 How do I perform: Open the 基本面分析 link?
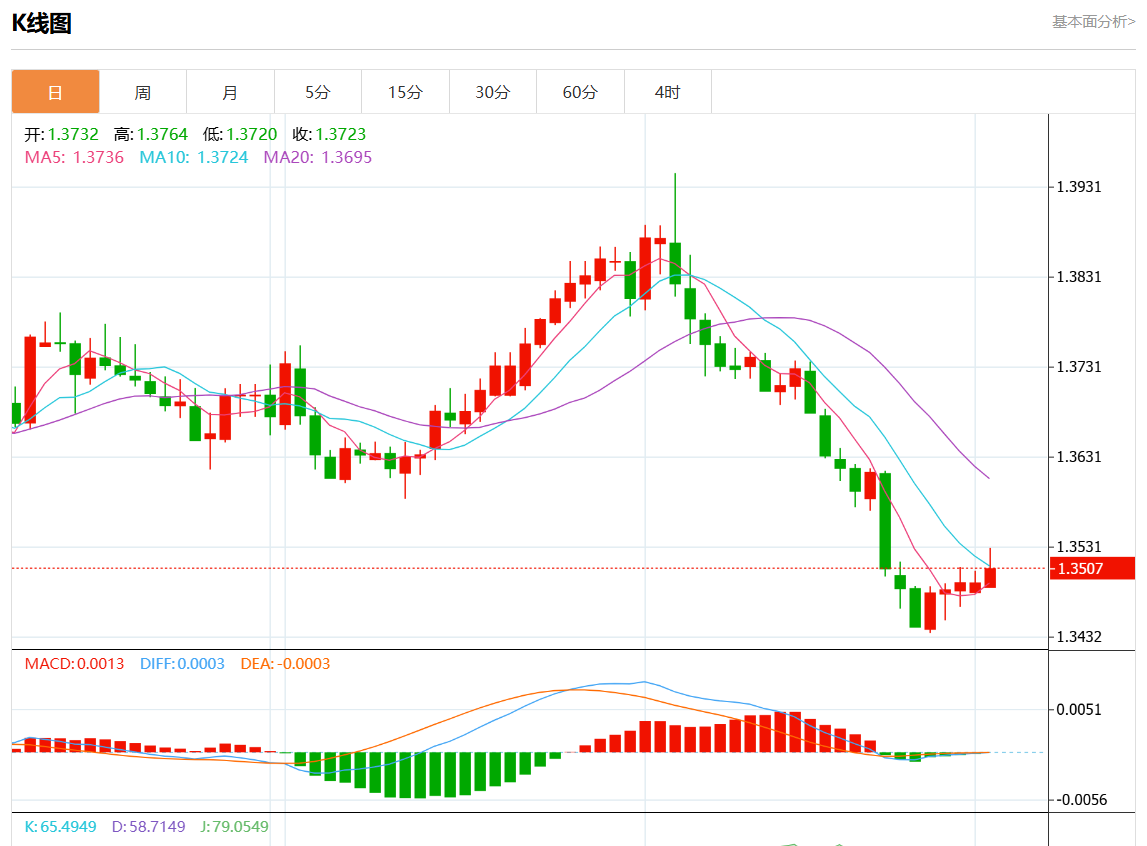tap(1093, 21)
